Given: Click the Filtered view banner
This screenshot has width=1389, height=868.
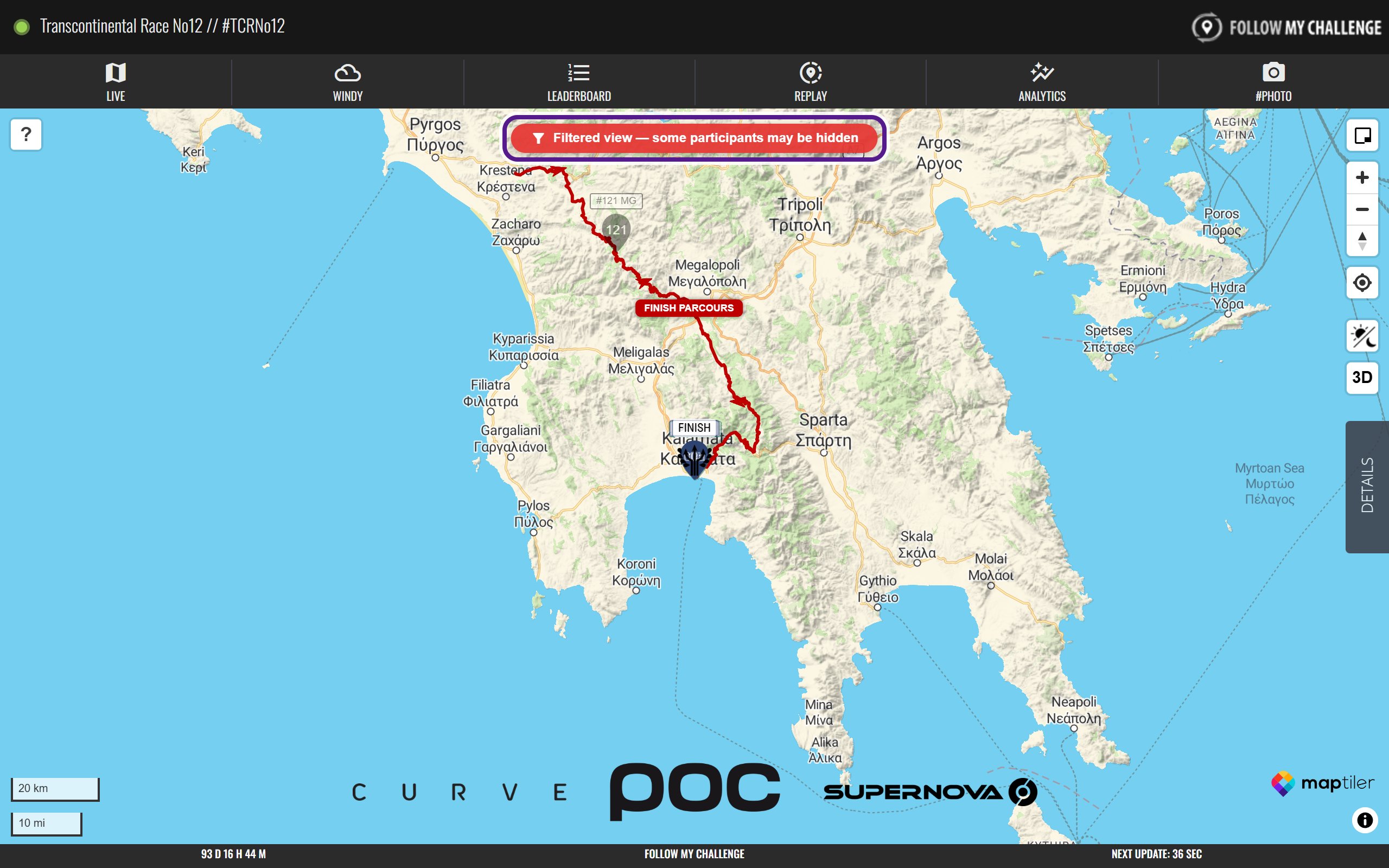Looking at the screenshot, I should coord(694,138).
